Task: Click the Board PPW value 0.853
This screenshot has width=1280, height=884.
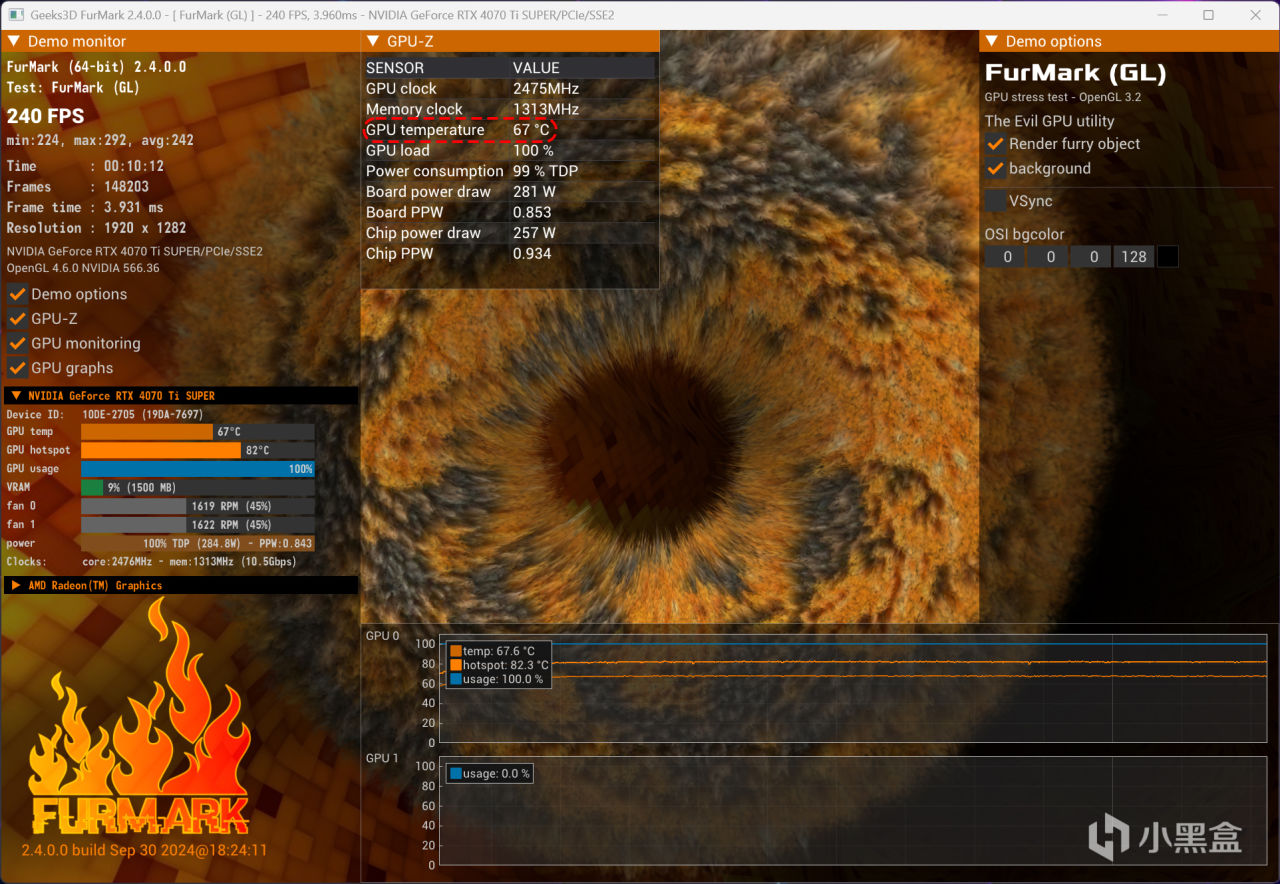Action: (x=532, y=212)
